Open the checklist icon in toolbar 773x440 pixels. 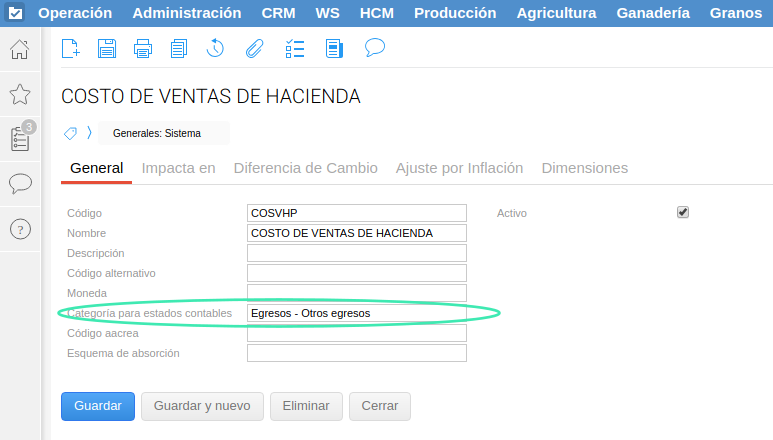click(x=294, y=48)
